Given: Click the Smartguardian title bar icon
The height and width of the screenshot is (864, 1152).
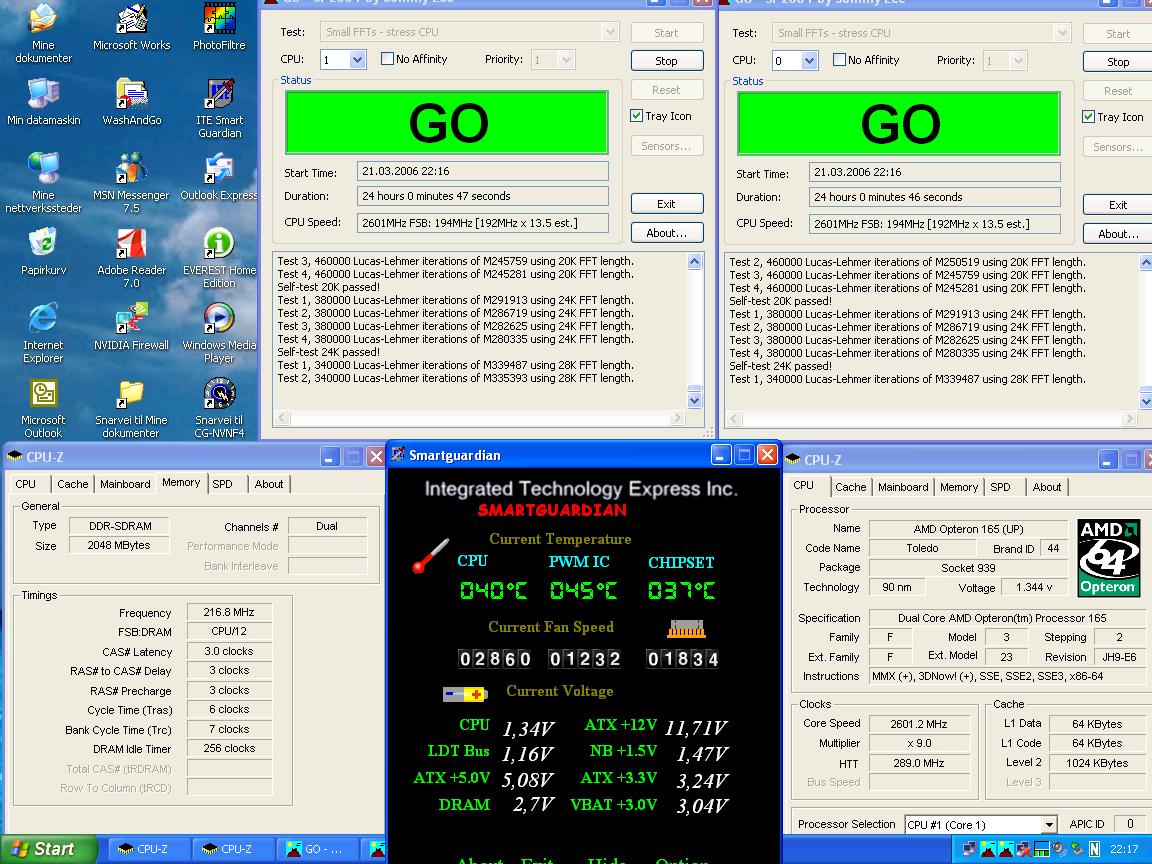Looking at the screenshot, I should point(397,455).
